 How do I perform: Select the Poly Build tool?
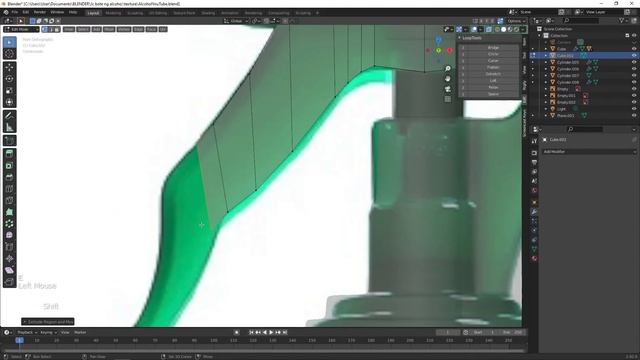click(x=9, y=212)
